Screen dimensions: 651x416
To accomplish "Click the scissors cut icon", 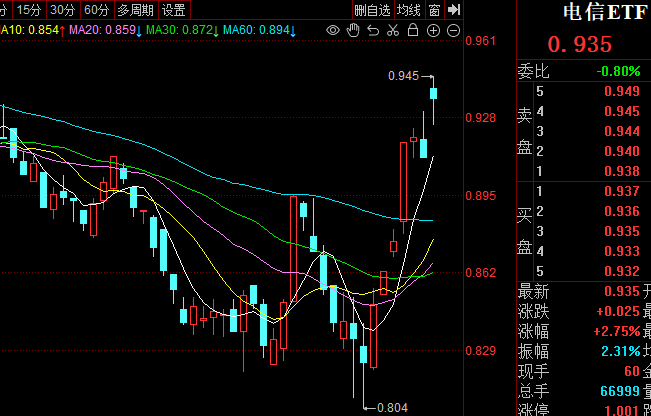I will point(393,31).
